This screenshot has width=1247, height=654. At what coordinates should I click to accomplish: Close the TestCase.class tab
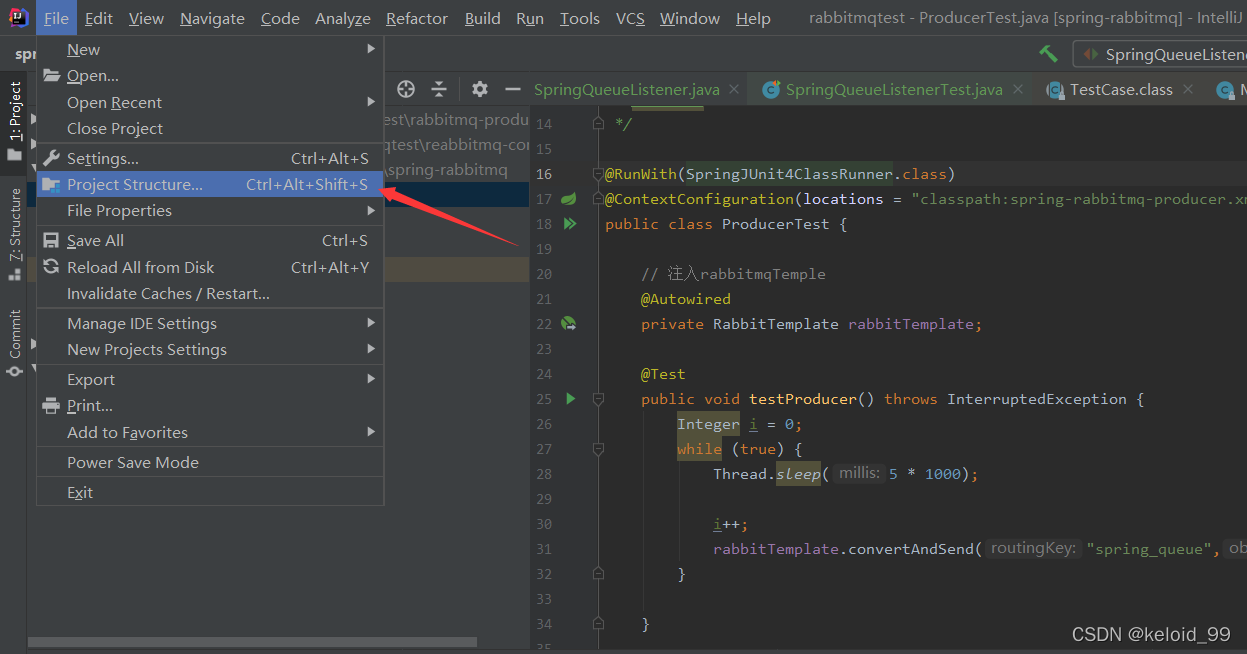click(1187, 89)
